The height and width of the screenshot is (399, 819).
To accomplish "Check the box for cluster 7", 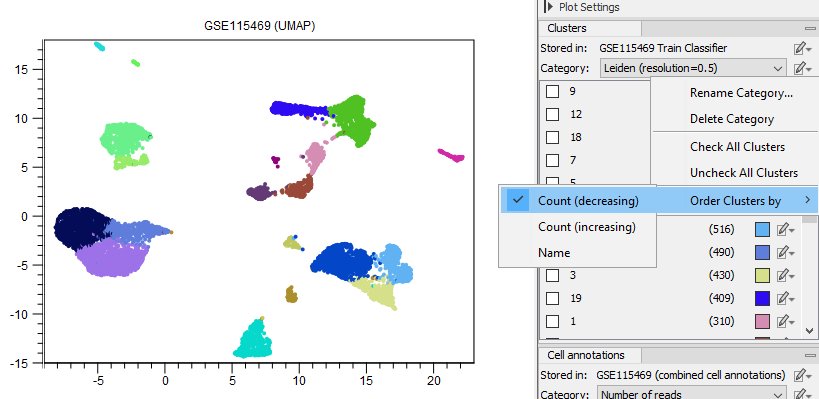I will tap(552, 160).
